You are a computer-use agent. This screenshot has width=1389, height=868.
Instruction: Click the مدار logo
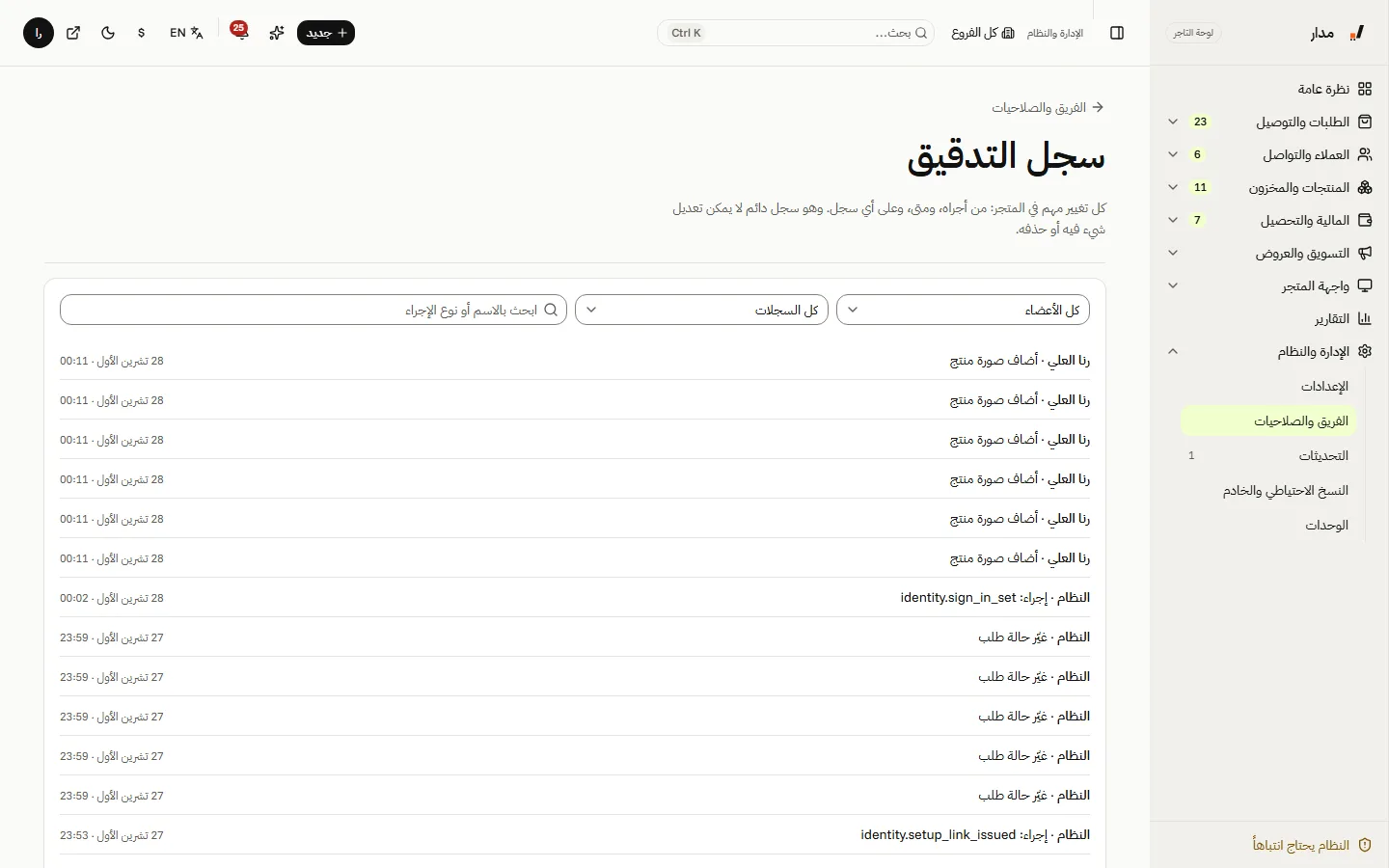[x=1339, y=33]
